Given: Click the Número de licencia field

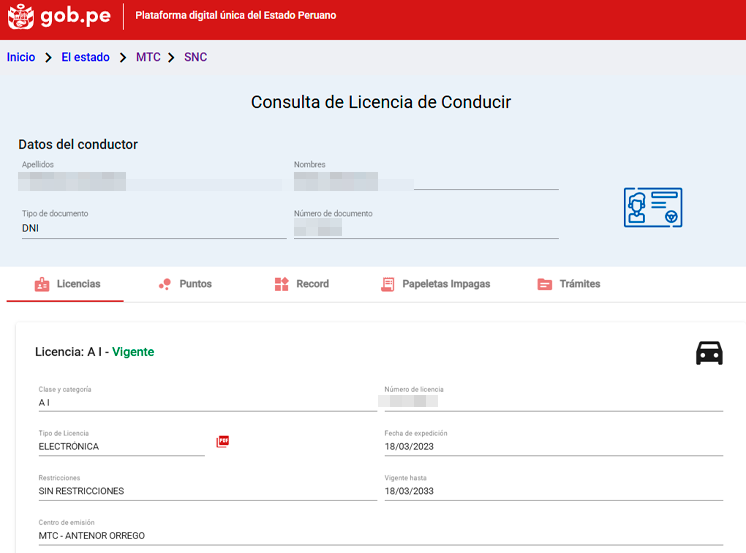Looking at the screenshot, I should click(x=554, y=402).
